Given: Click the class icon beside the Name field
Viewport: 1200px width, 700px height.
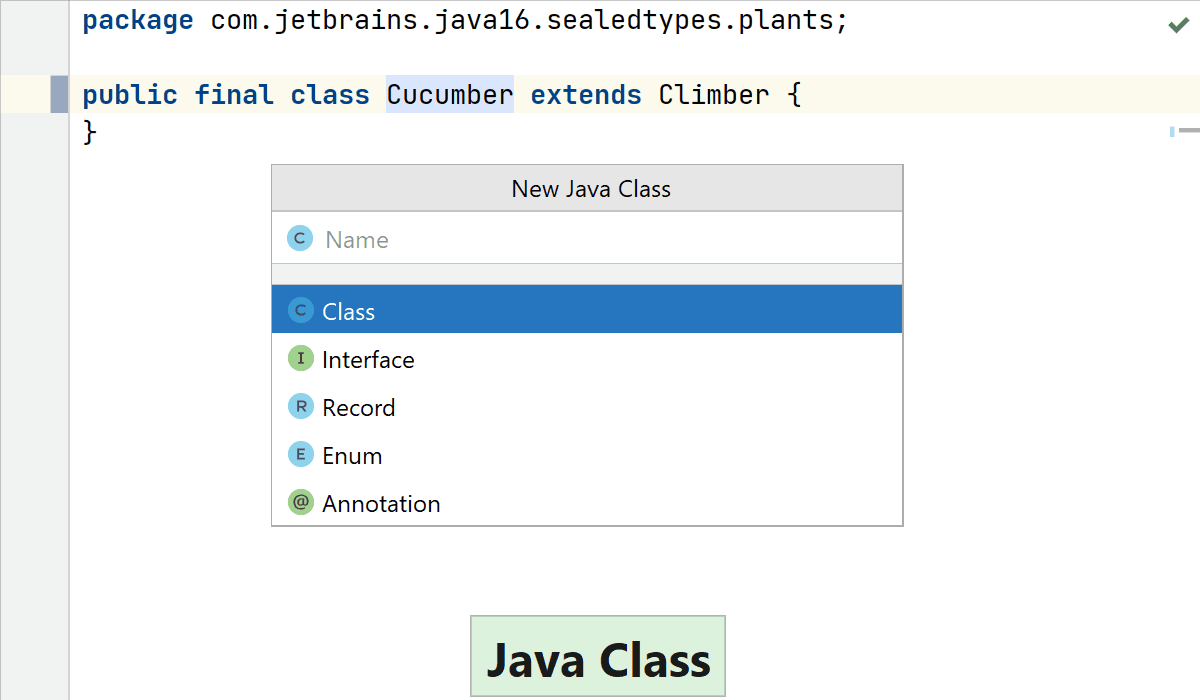Looking at the screenshot, I should point(299,238).
